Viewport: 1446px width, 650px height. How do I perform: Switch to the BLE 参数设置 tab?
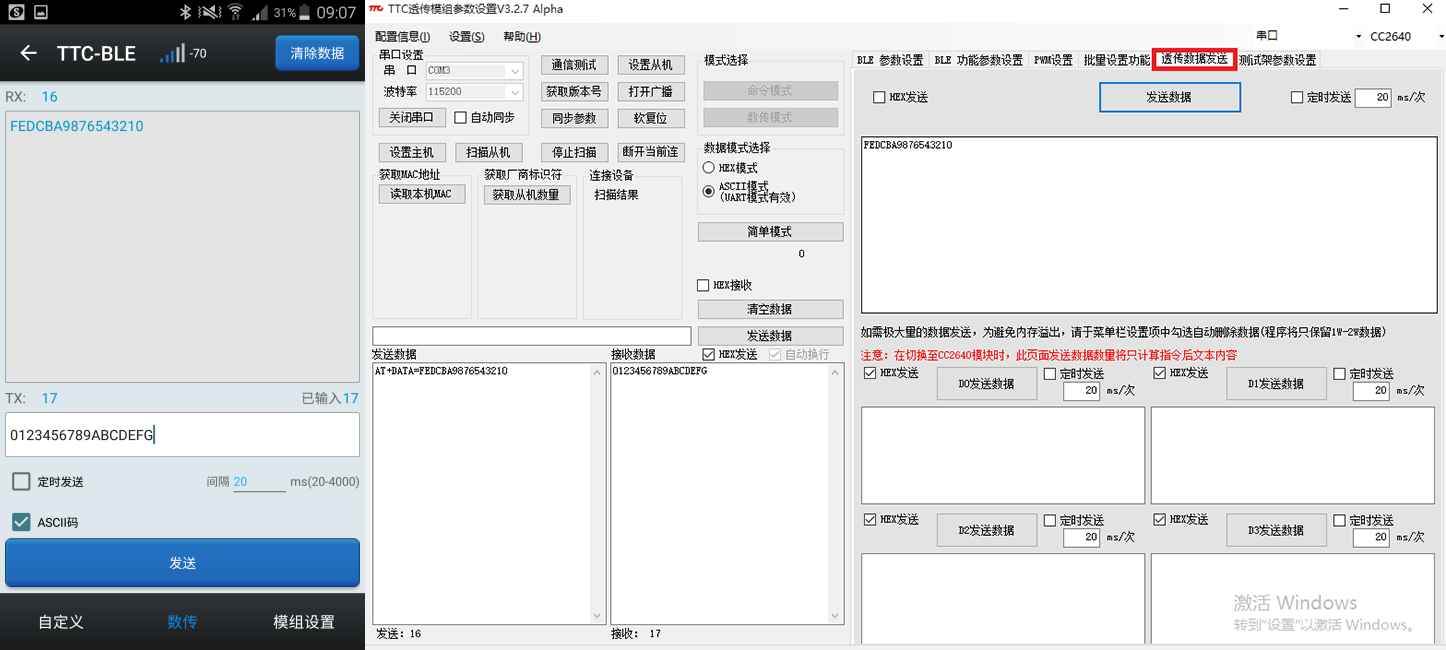pos(890,60)
